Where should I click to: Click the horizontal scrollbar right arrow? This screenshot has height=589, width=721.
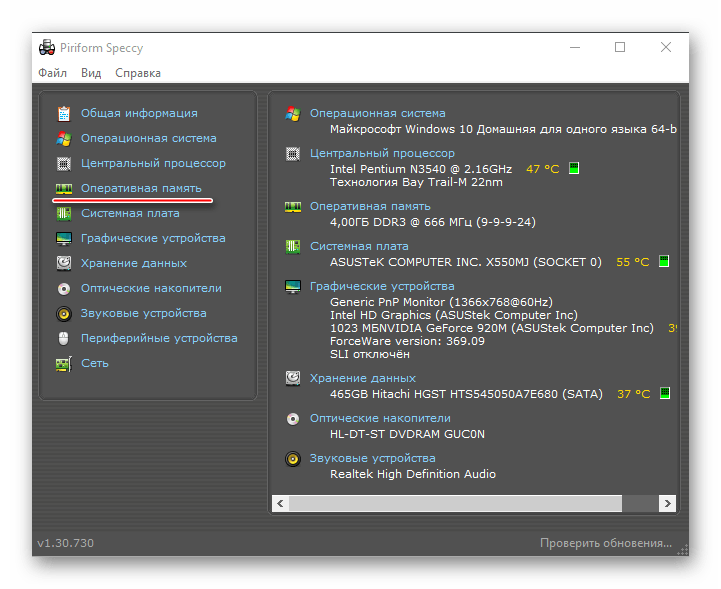[667, 504]
